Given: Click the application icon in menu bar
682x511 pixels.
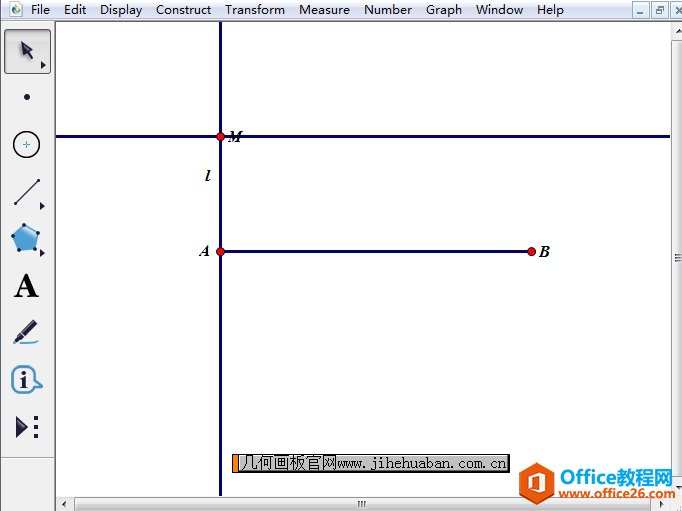Looking at the screenshot, I should pos(16,9).
